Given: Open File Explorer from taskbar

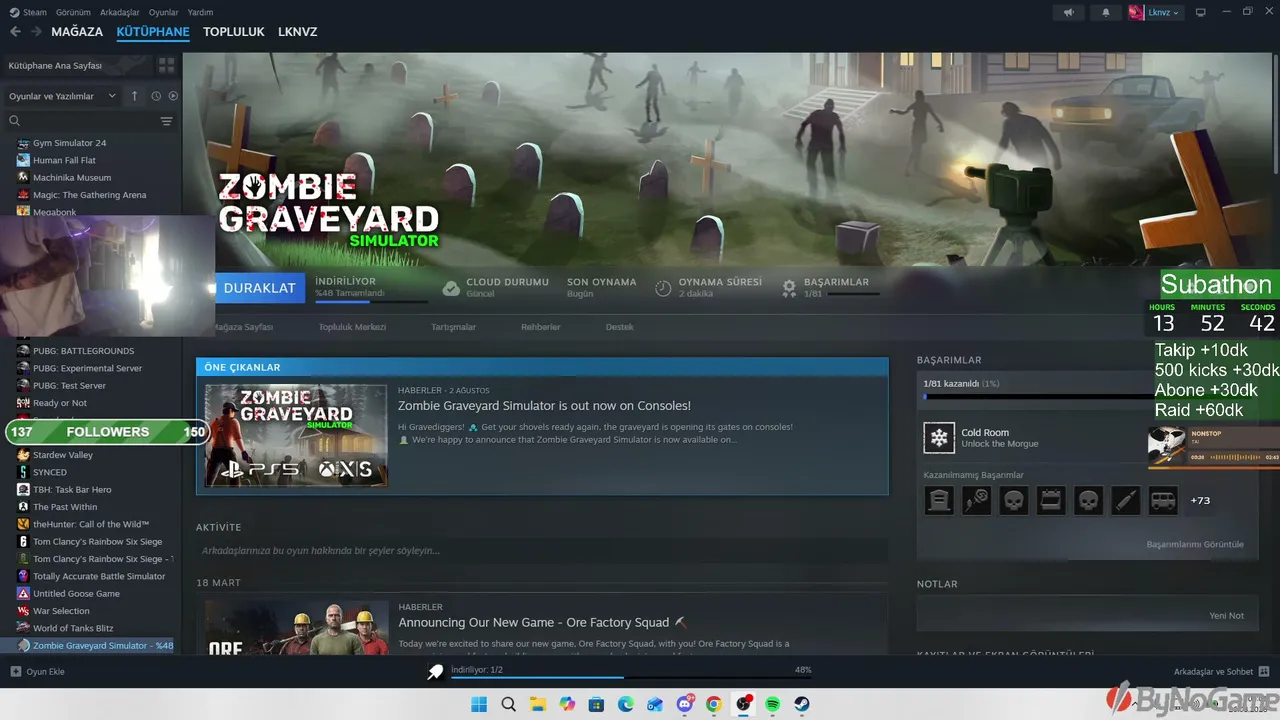Looking at the screenshot, I should coord(537,704).
